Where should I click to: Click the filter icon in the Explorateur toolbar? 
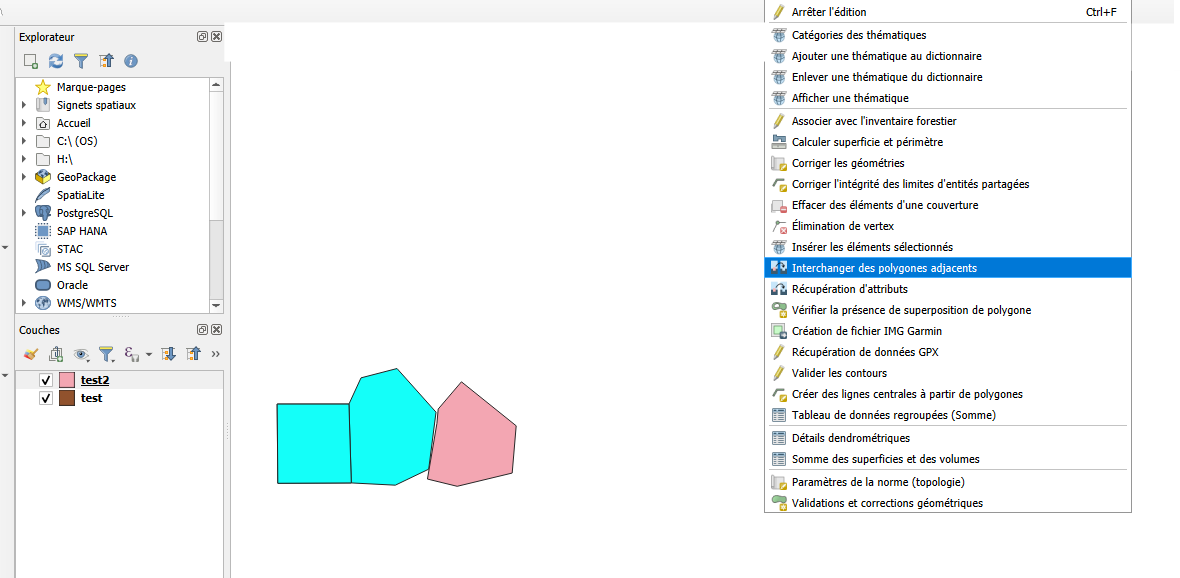tap(81, 61)
